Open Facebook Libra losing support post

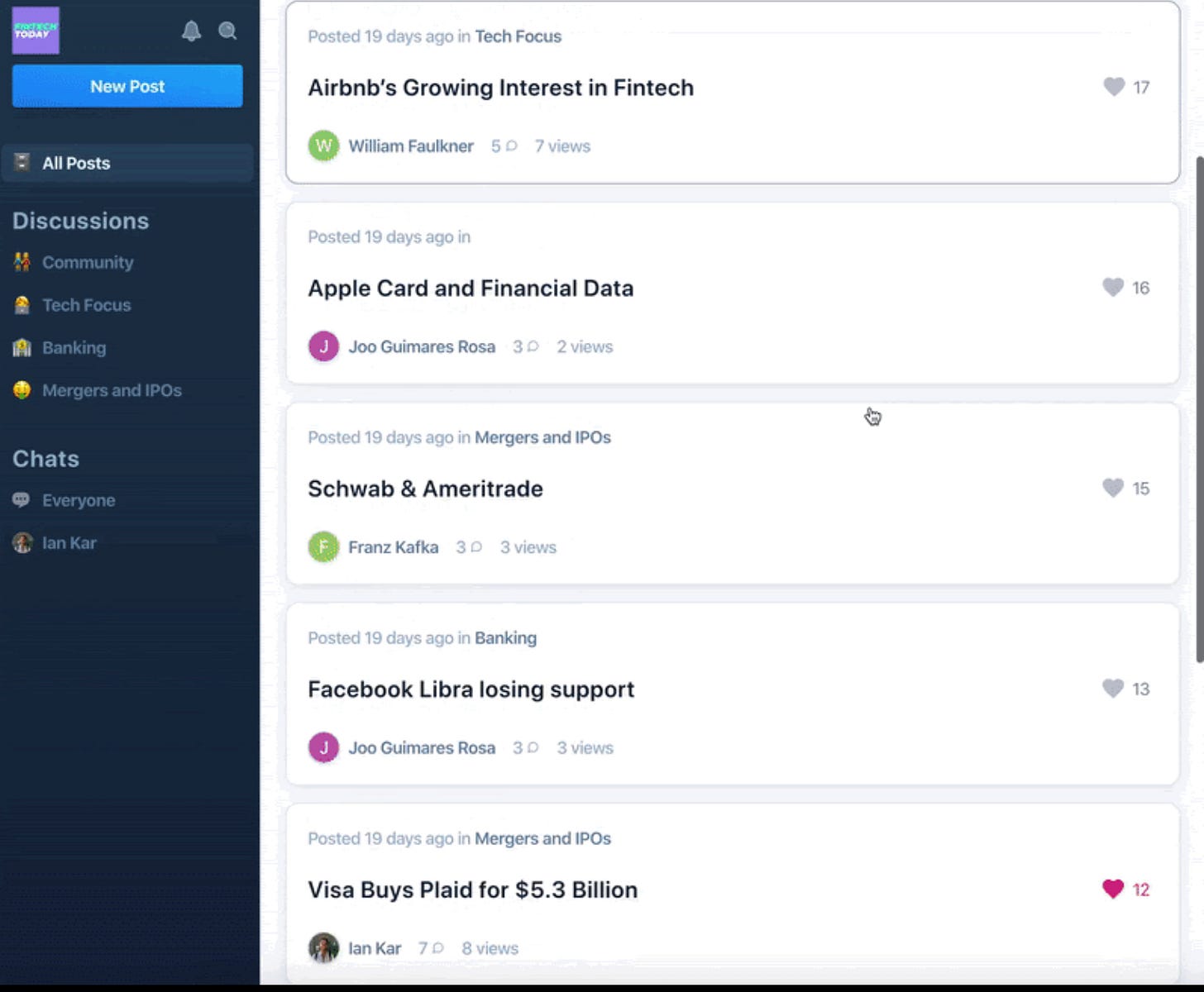coord(471,689)
